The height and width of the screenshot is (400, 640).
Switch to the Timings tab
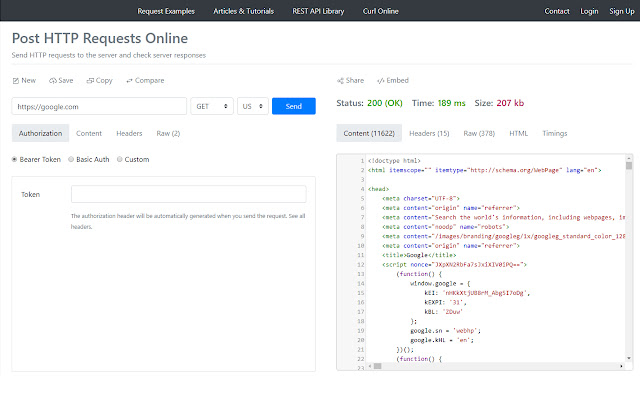[555, 132]
